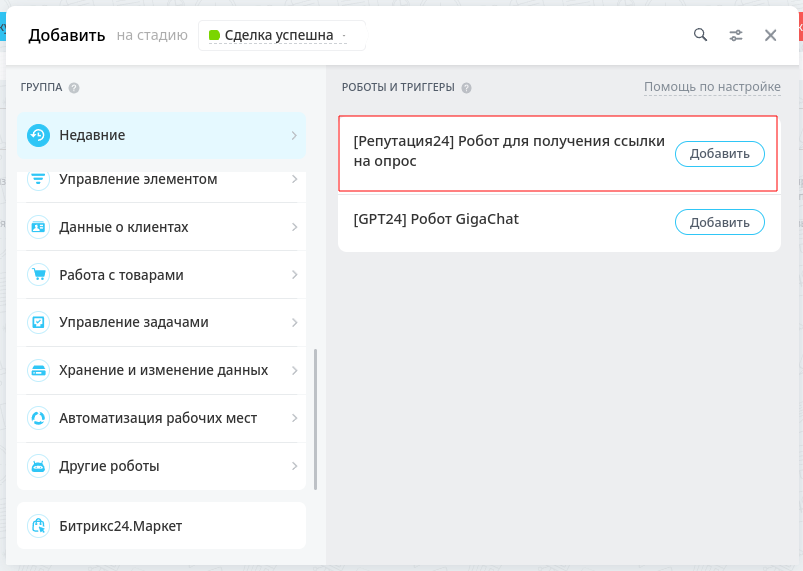Click the Битрикс24.Маркет bag icon
The image size is (803, 571).
tap(38, 526)
